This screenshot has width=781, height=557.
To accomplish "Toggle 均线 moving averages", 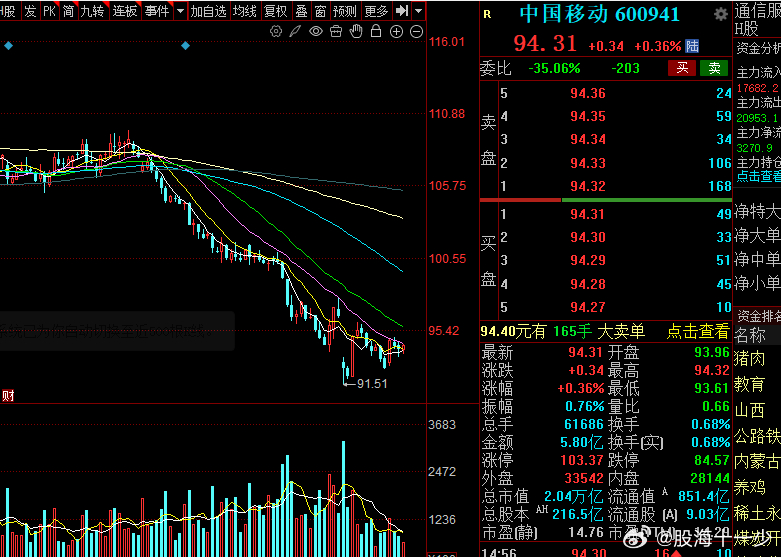I will pyautogui.click(x=245, y=11).
